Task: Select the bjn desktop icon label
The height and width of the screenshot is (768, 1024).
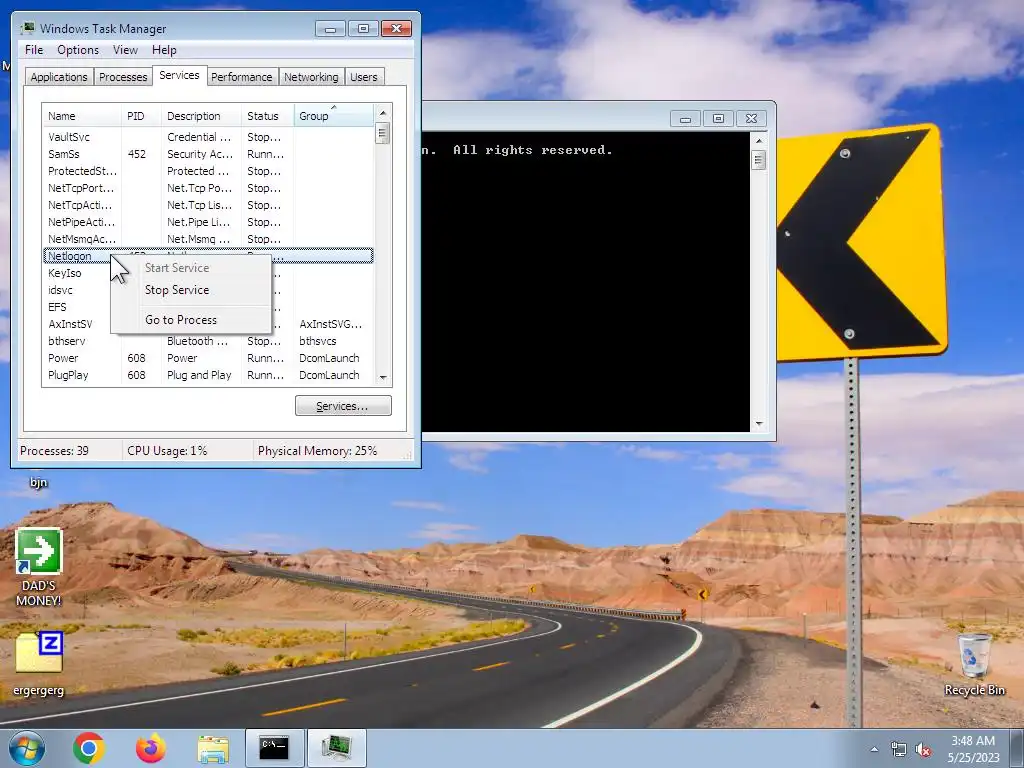Action: click(x=39, y=483)
